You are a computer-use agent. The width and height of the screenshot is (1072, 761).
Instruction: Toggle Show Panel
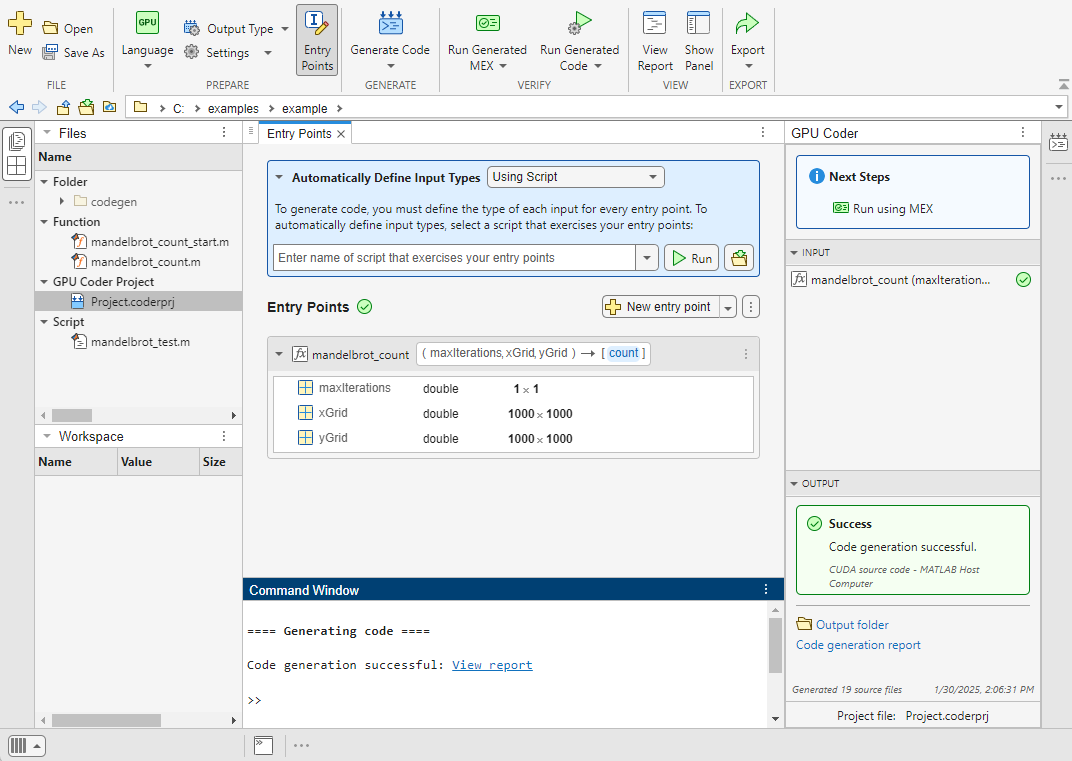click(699, 41)
